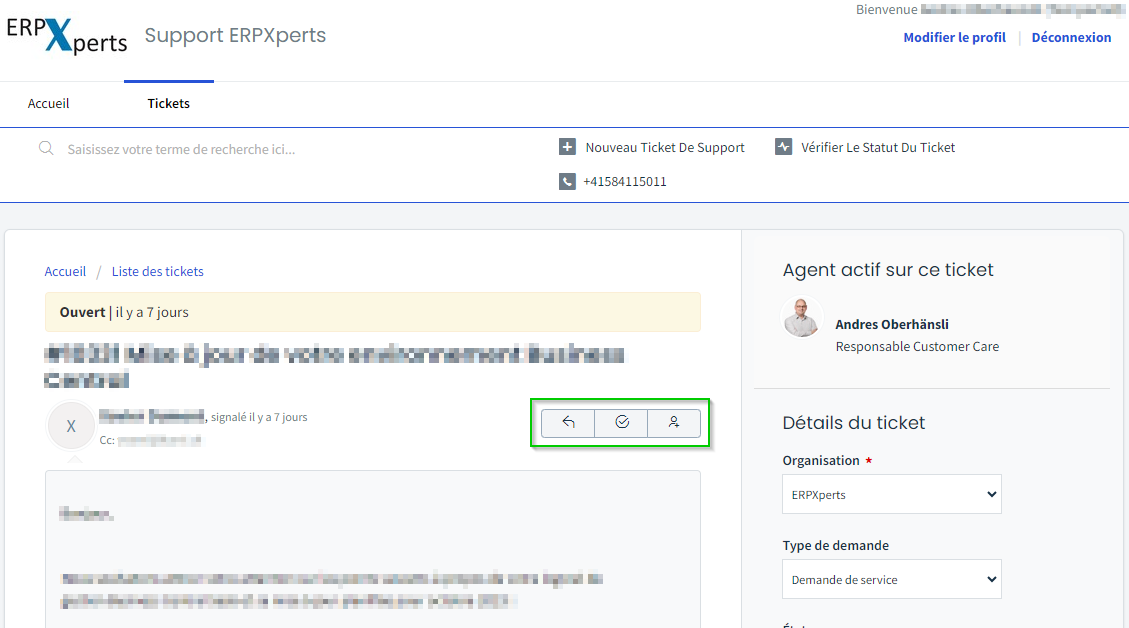This screenshot has width=1129, height=628.
Task: Click phone number +41584115011
Action: tap(624, 181)
